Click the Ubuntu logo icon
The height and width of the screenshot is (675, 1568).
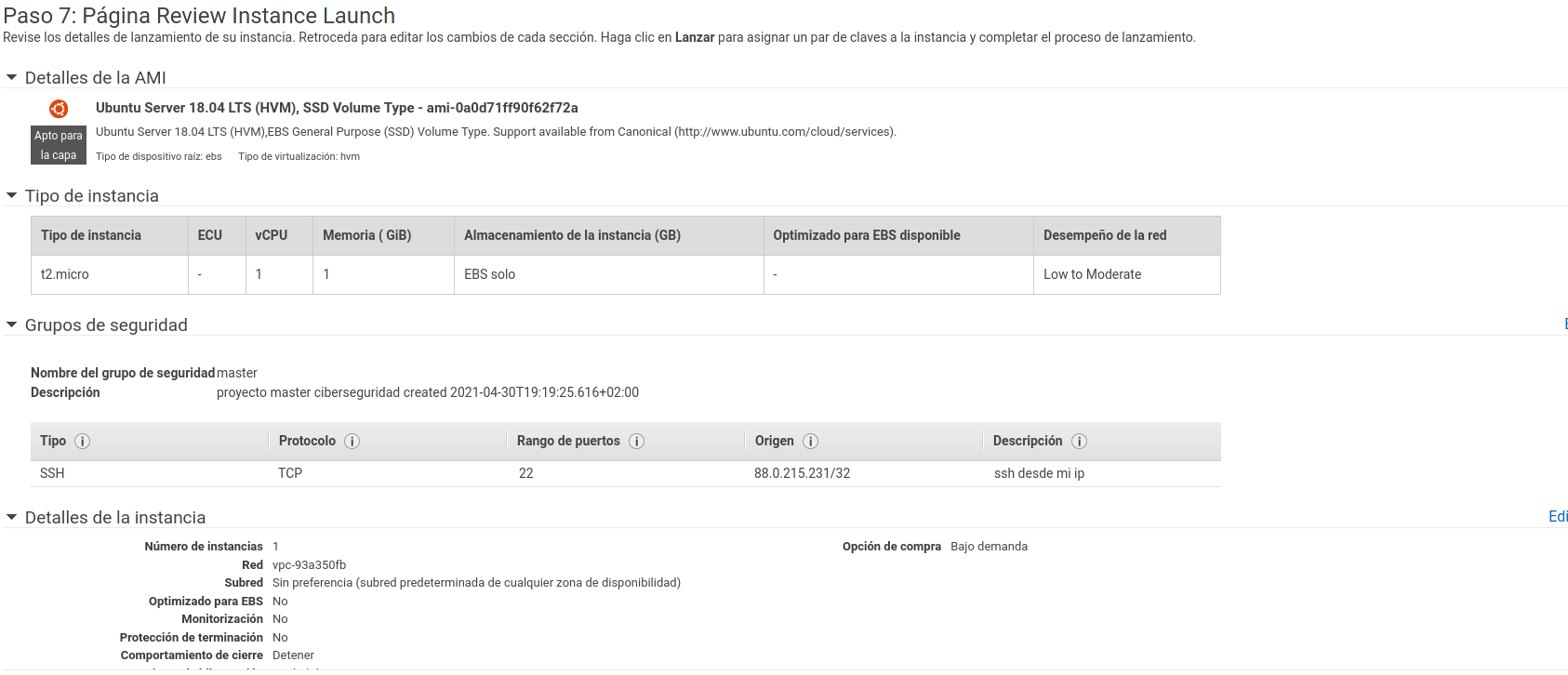point(59,109)
